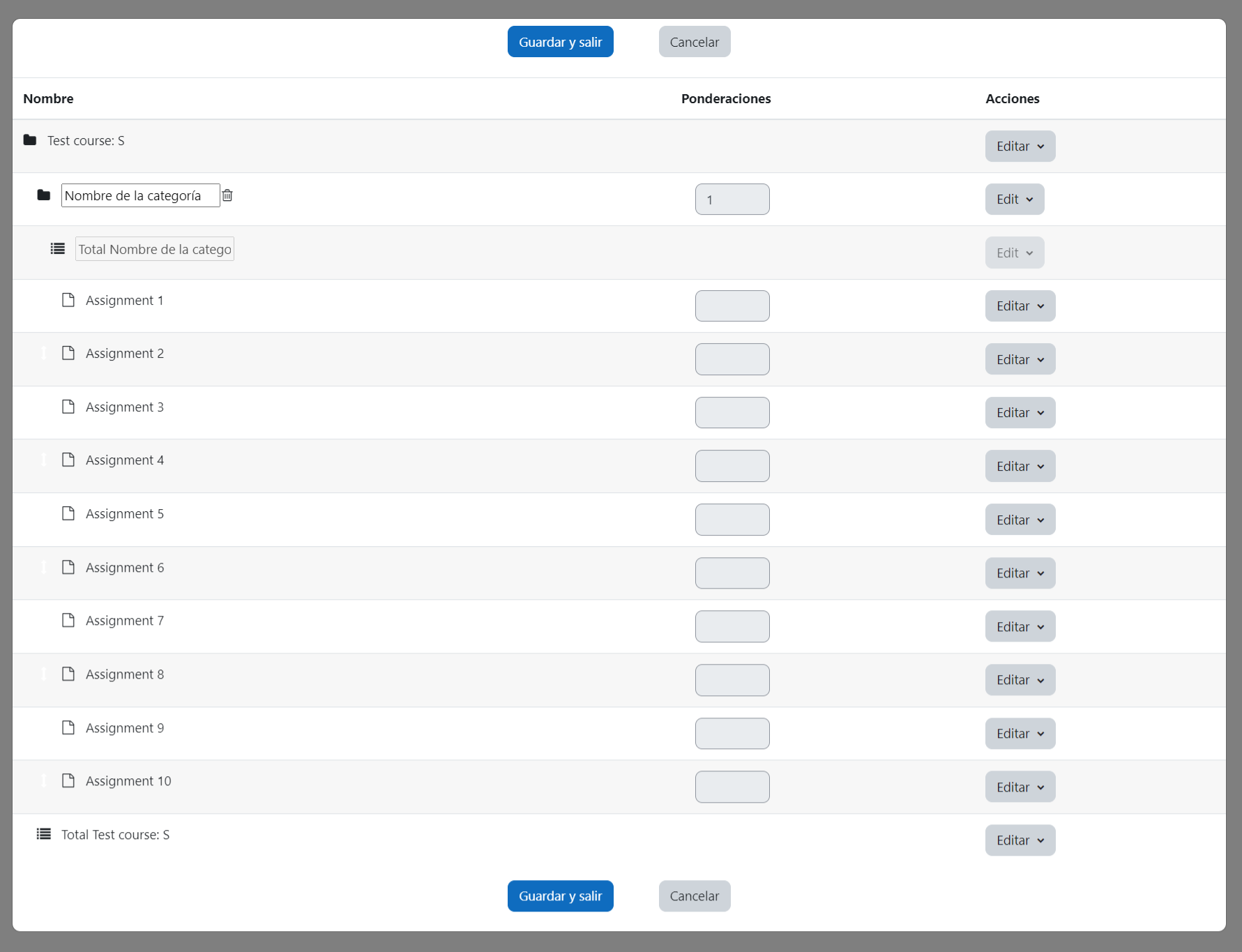
Task: Click the weight field for Assignment 6
Action: (x=732, y=573)
